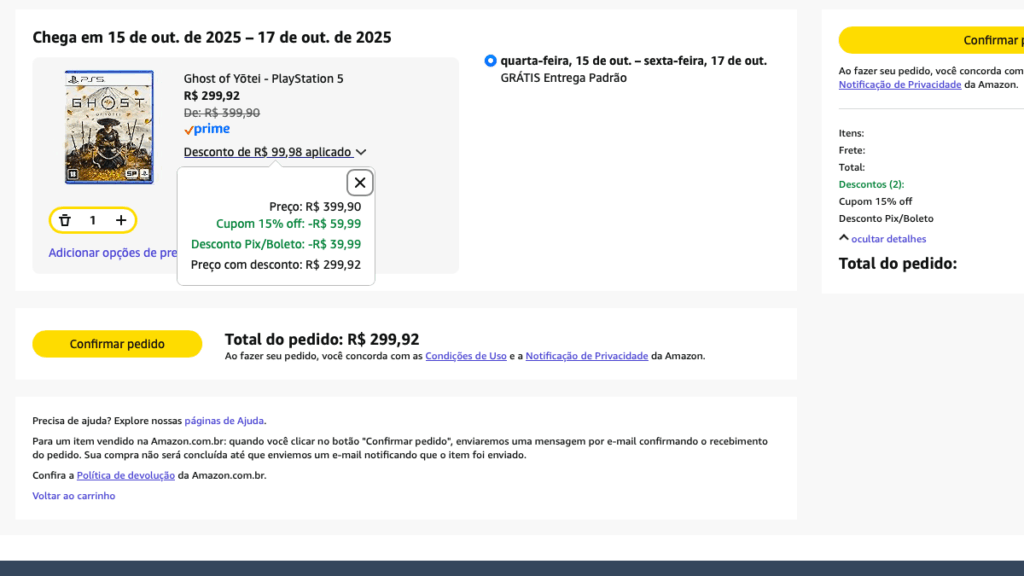Open Ghost of Yōtei cover thumbnail

109,127
